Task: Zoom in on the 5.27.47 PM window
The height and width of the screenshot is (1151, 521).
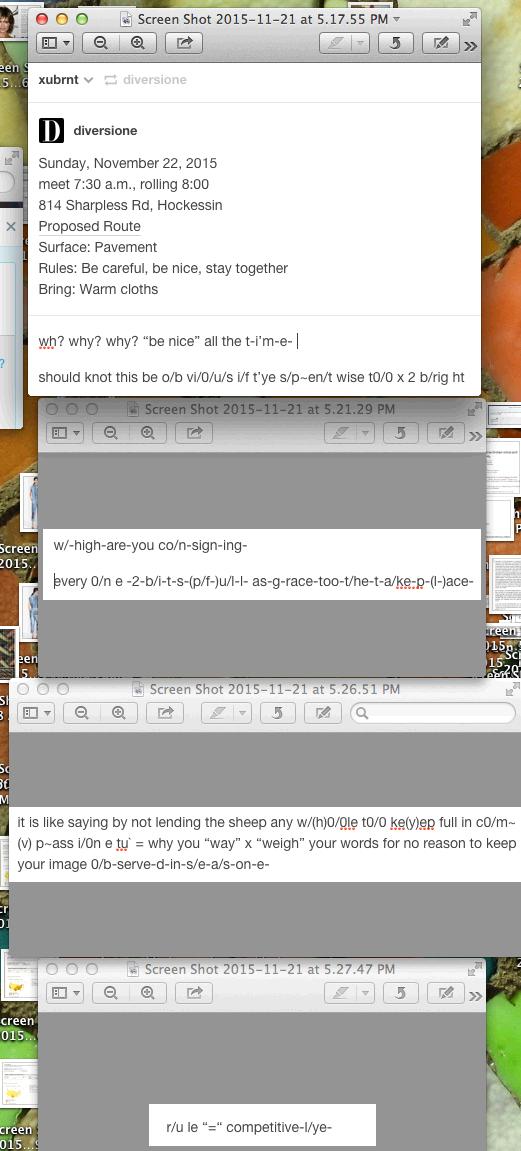Action: [x=147, y=993]
